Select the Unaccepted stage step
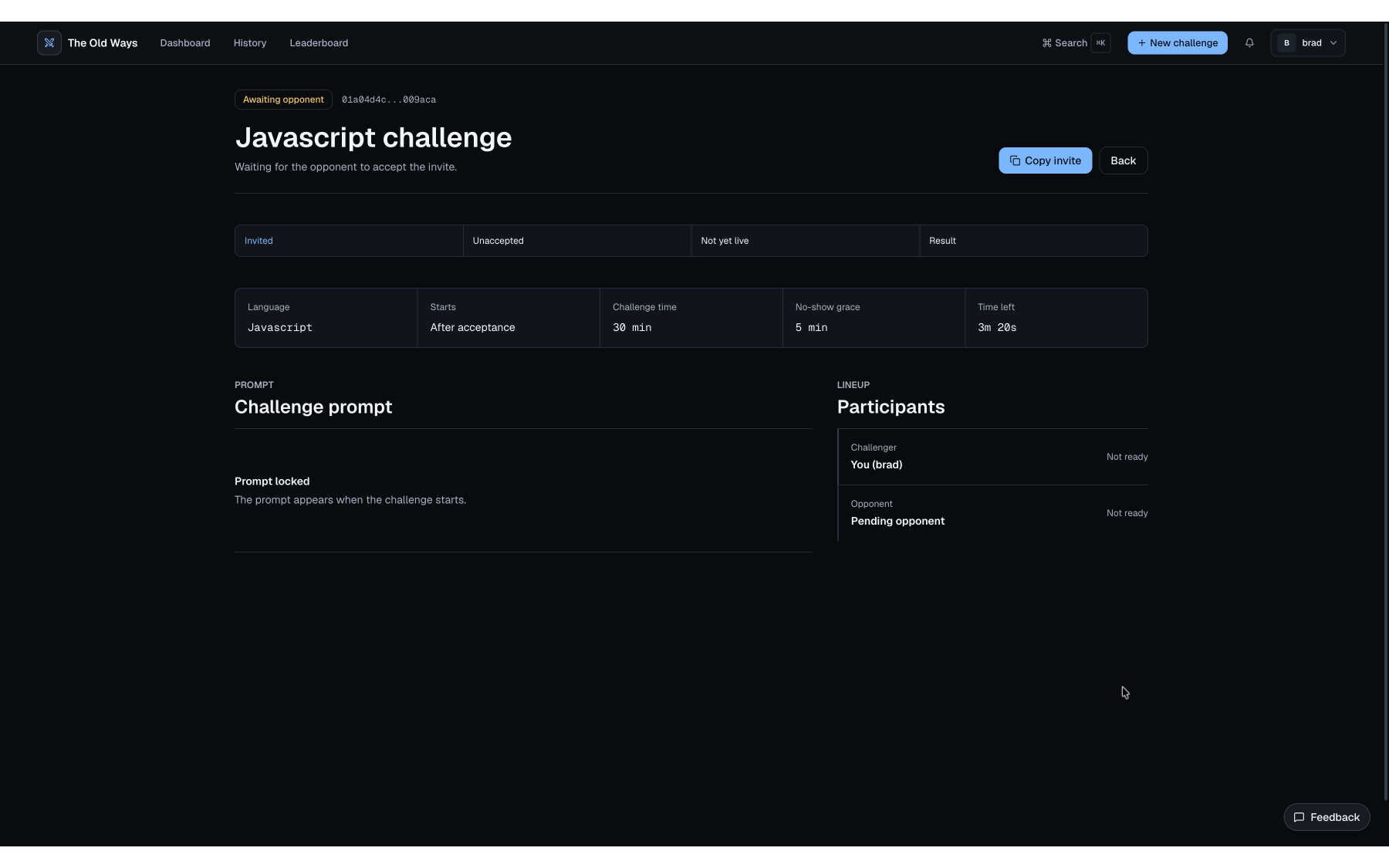Screen dimensions: 1389x868 point(577,241)
